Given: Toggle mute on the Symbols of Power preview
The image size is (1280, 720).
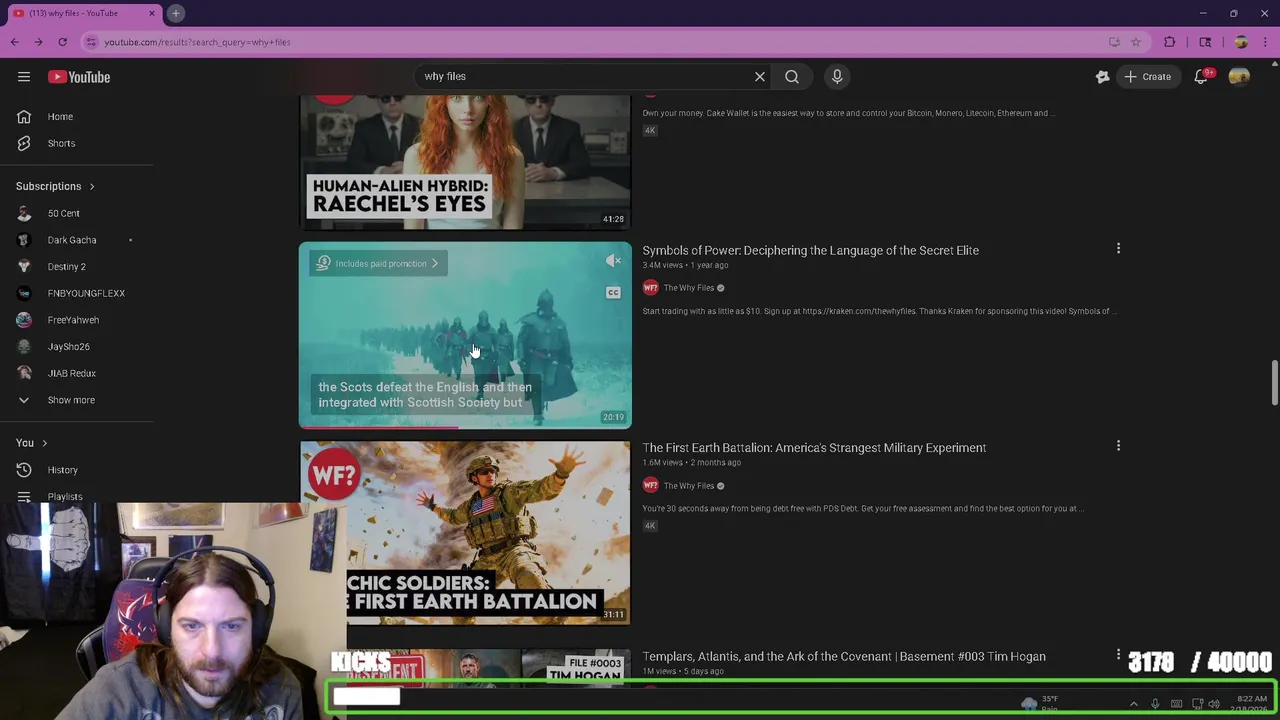Looking at the screenshot, I should click(x=613, y=261).
